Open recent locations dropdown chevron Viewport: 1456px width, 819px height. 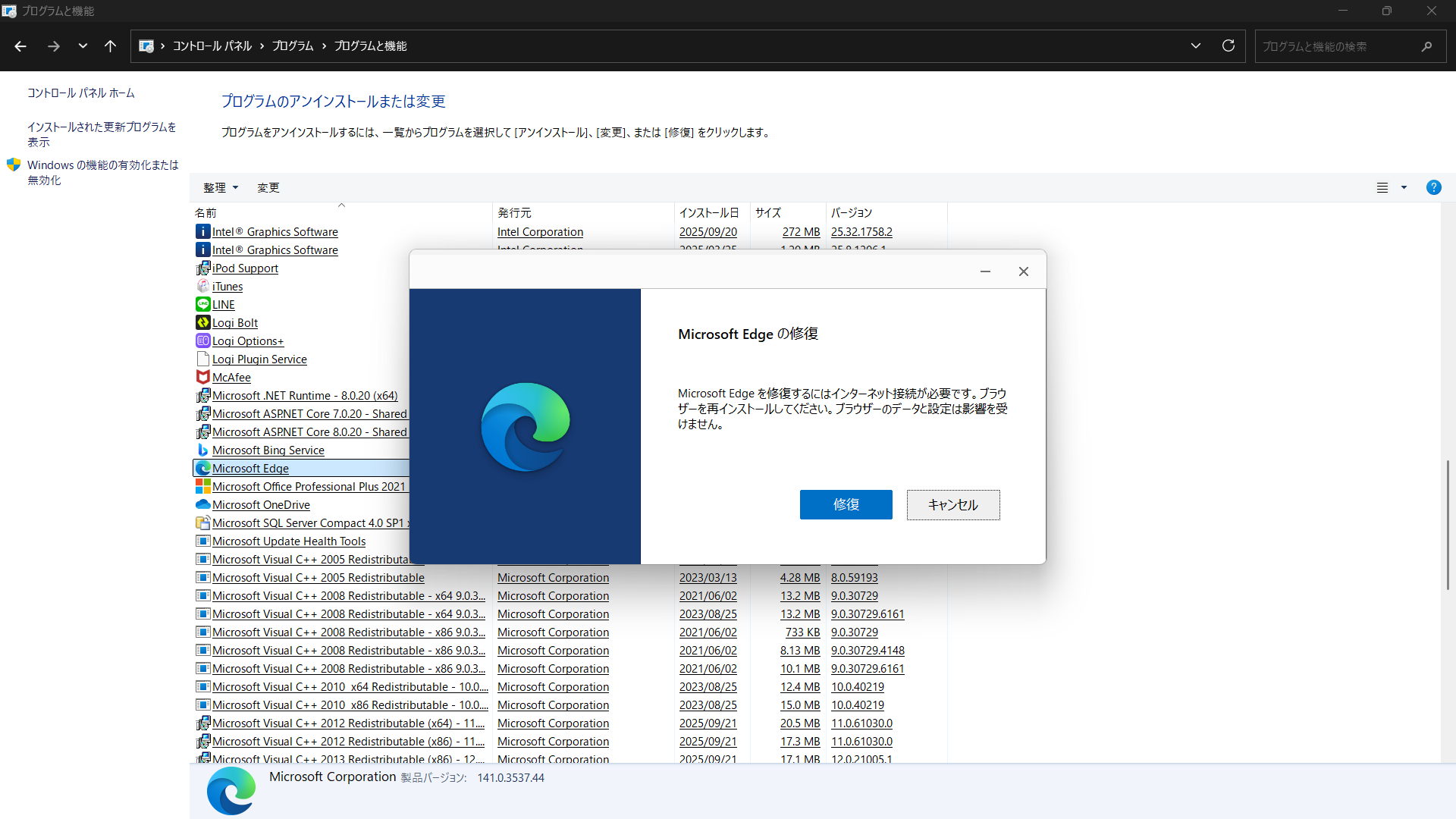[83, 46]
